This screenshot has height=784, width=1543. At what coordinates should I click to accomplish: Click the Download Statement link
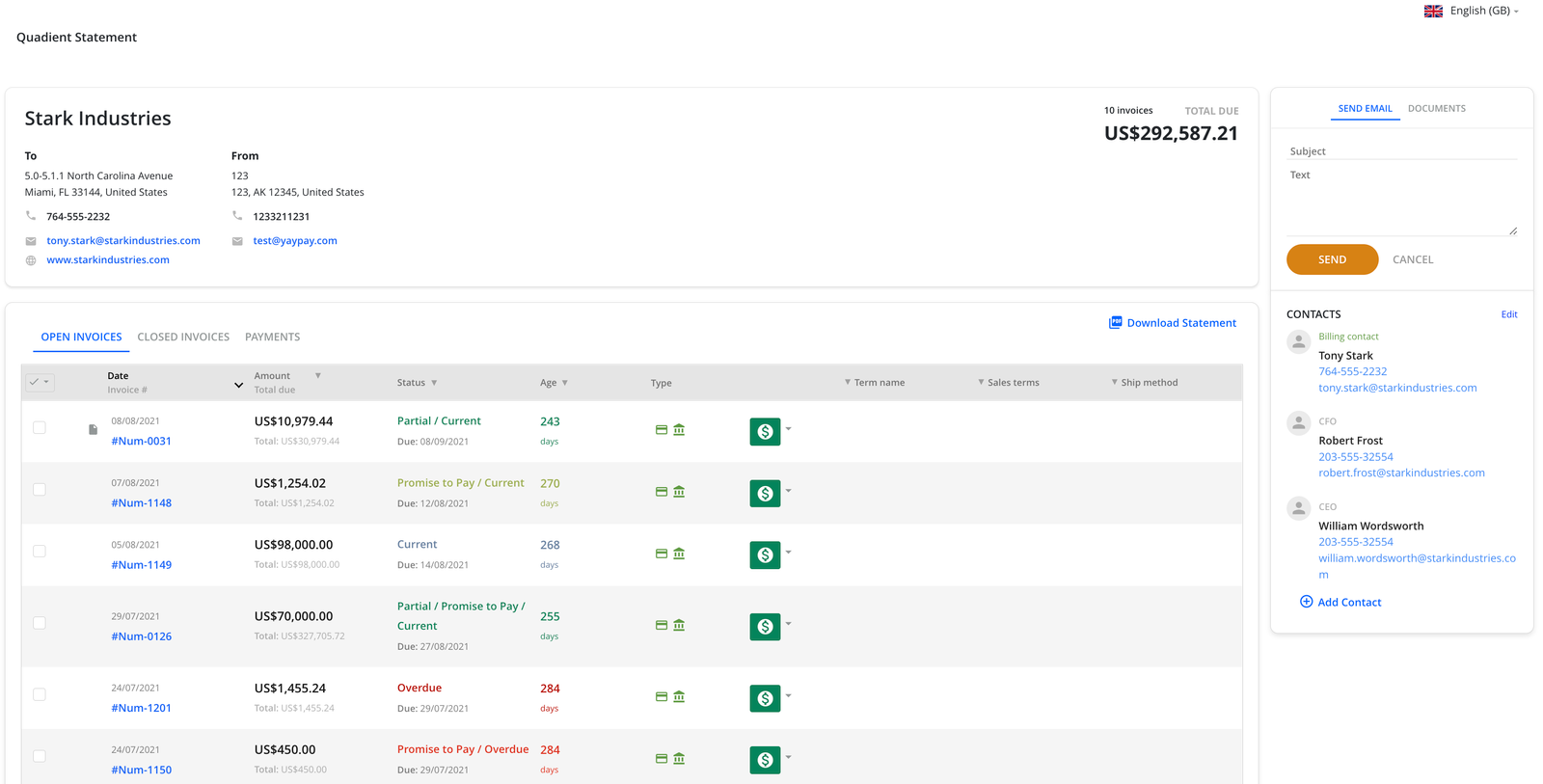tap(1181, 323)
